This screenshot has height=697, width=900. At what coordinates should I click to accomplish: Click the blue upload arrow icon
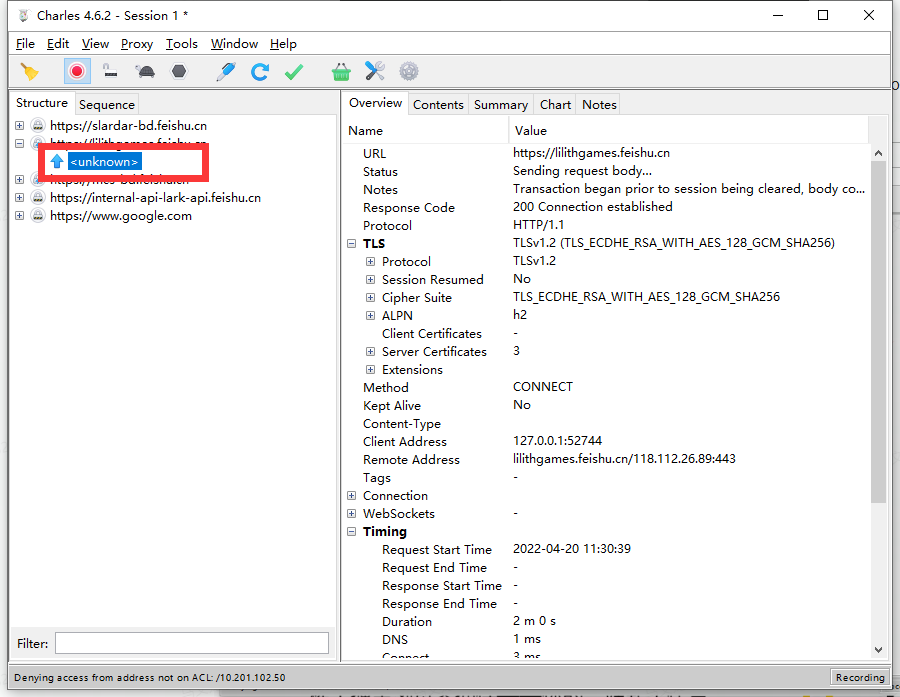pos(57,161)
